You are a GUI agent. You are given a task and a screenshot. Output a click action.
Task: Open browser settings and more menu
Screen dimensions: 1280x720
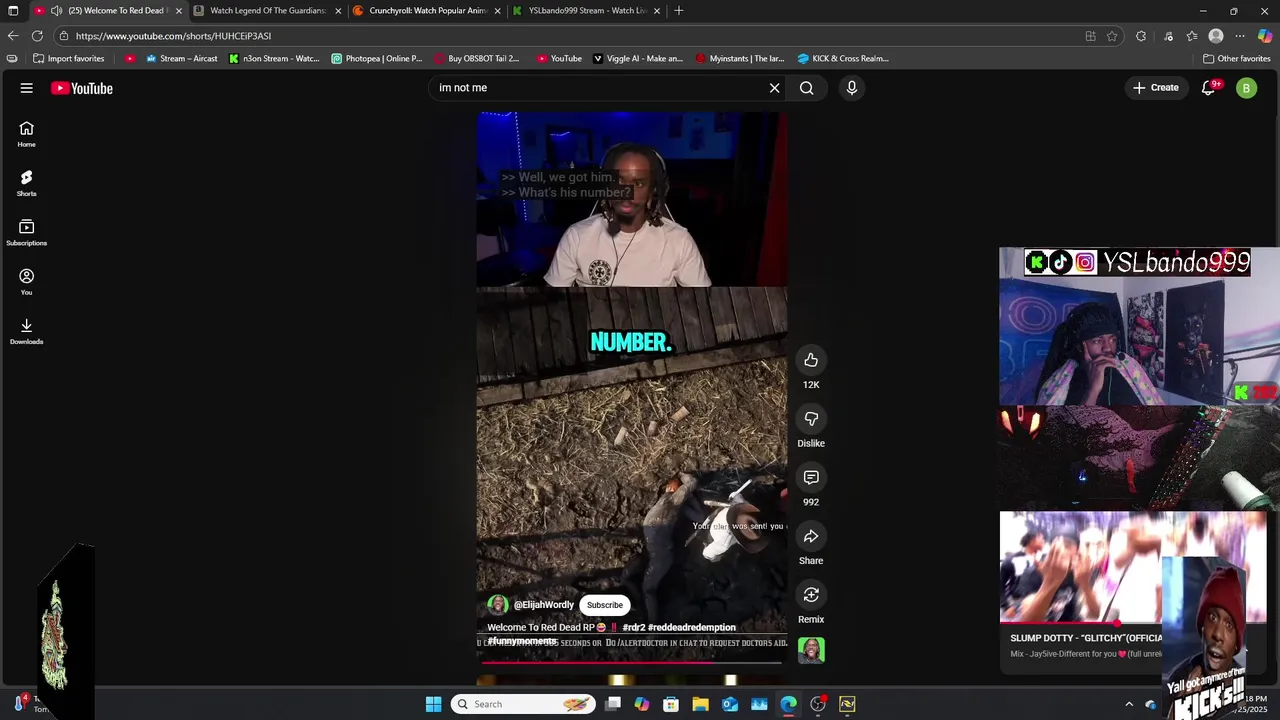click(1240, 36)
